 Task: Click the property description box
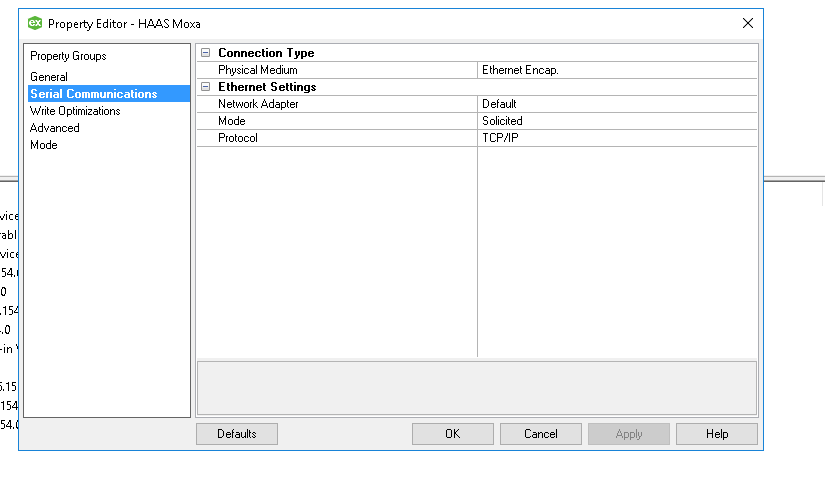[477, 388]
